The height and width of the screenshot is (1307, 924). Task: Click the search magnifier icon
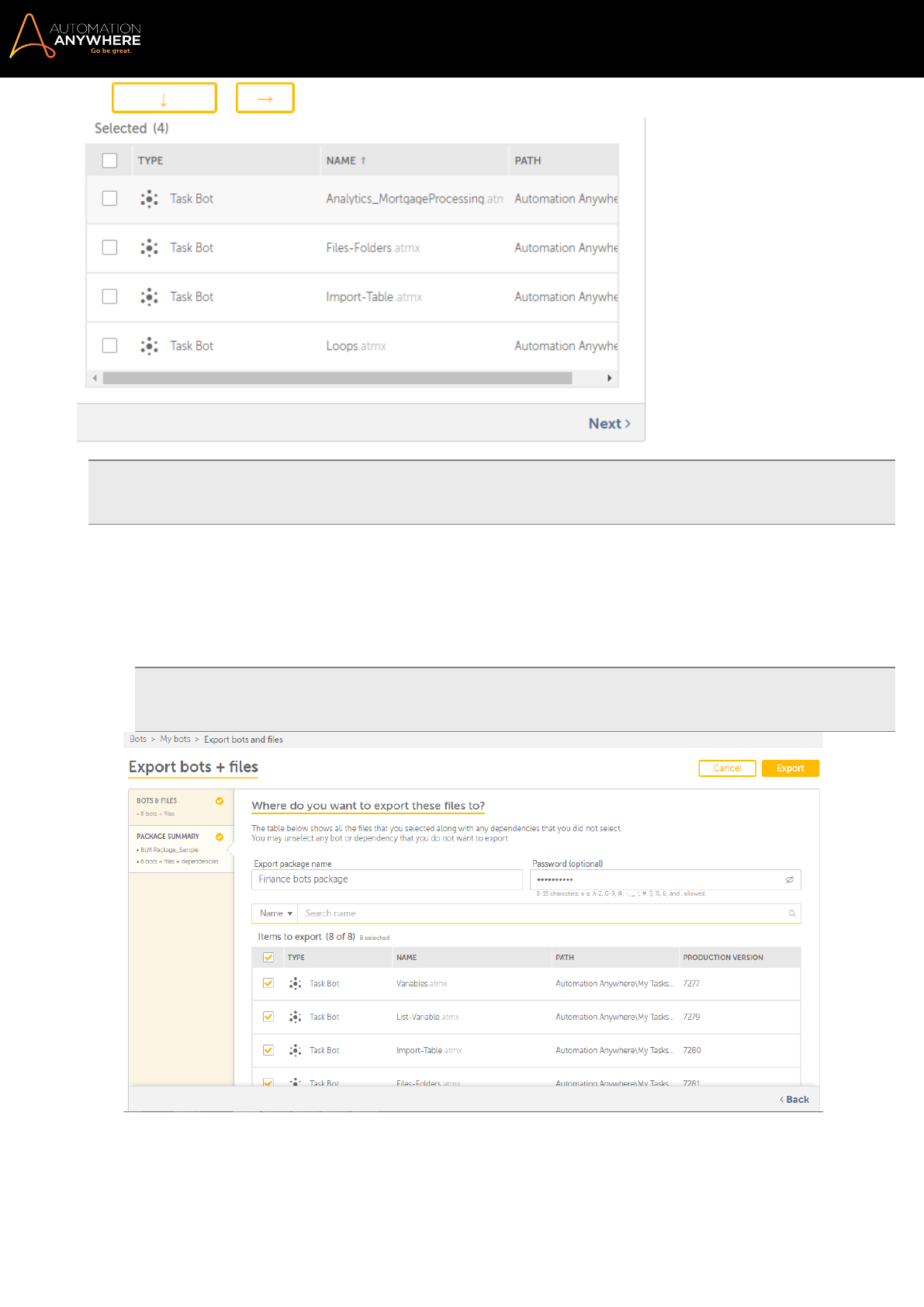click(x=792, y=914)
